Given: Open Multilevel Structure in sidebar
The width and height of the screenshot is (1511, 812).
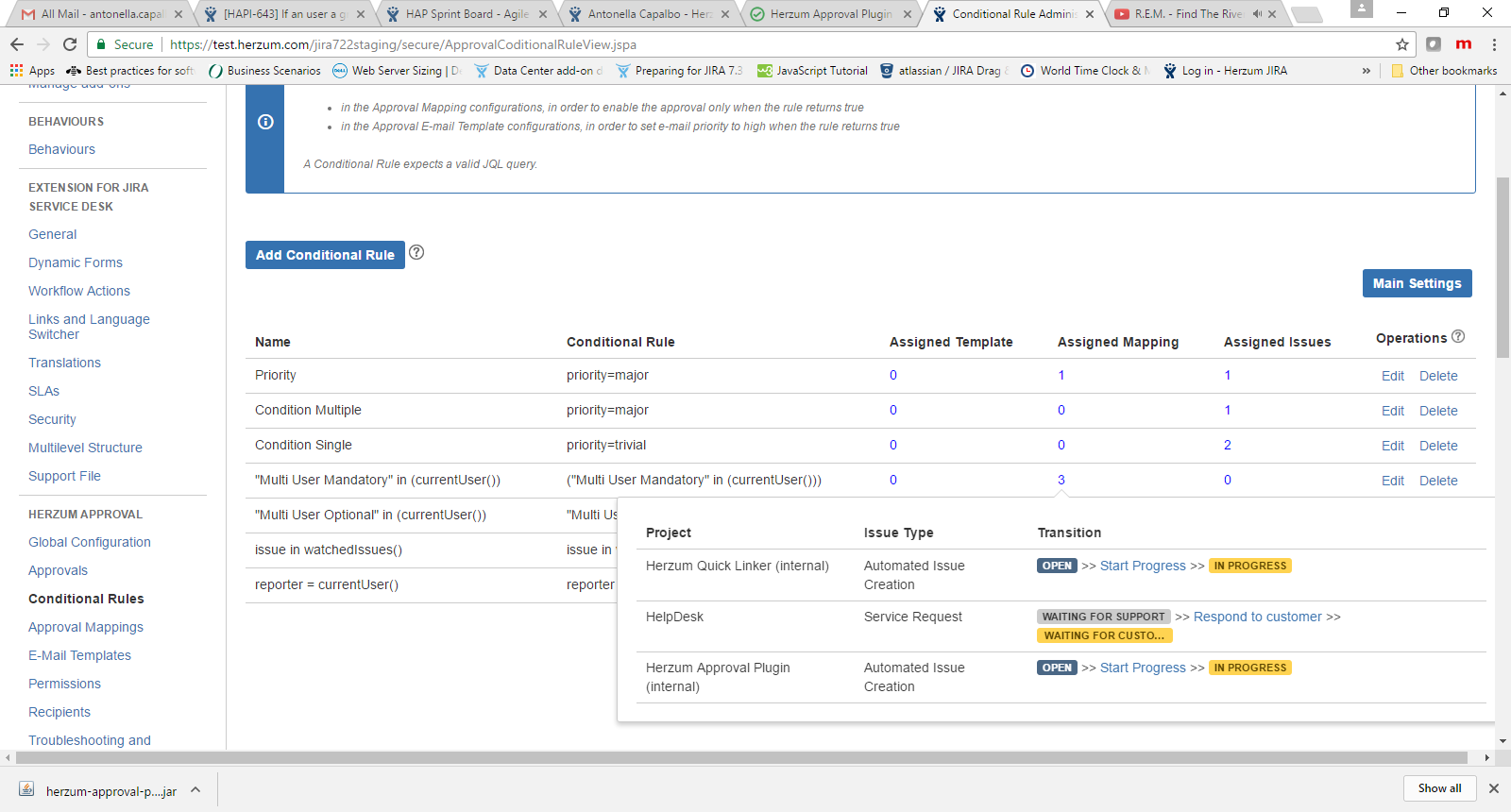Looking at the screenshot, I should (85, 448).
